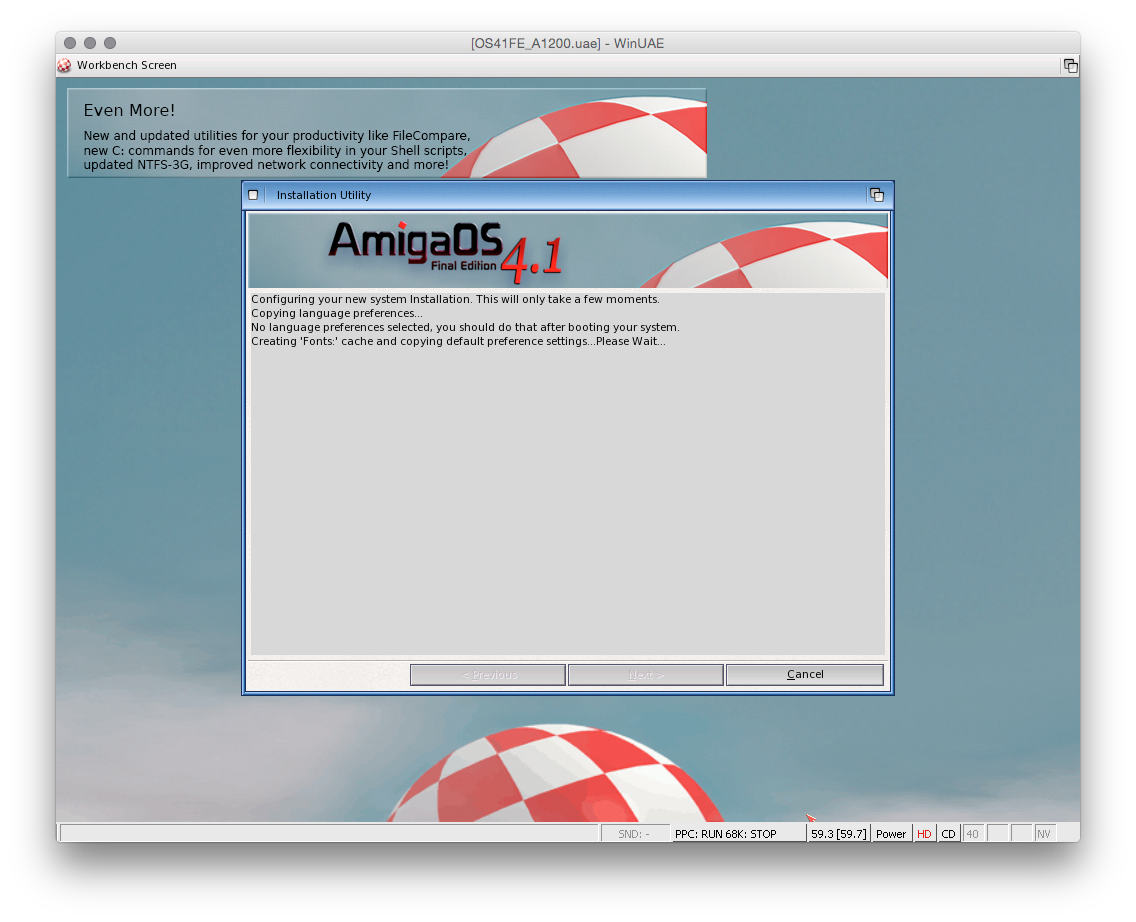The height and width of the screenshot is (922, 1136).
Task: Cancel the installation
Action: 805,674
